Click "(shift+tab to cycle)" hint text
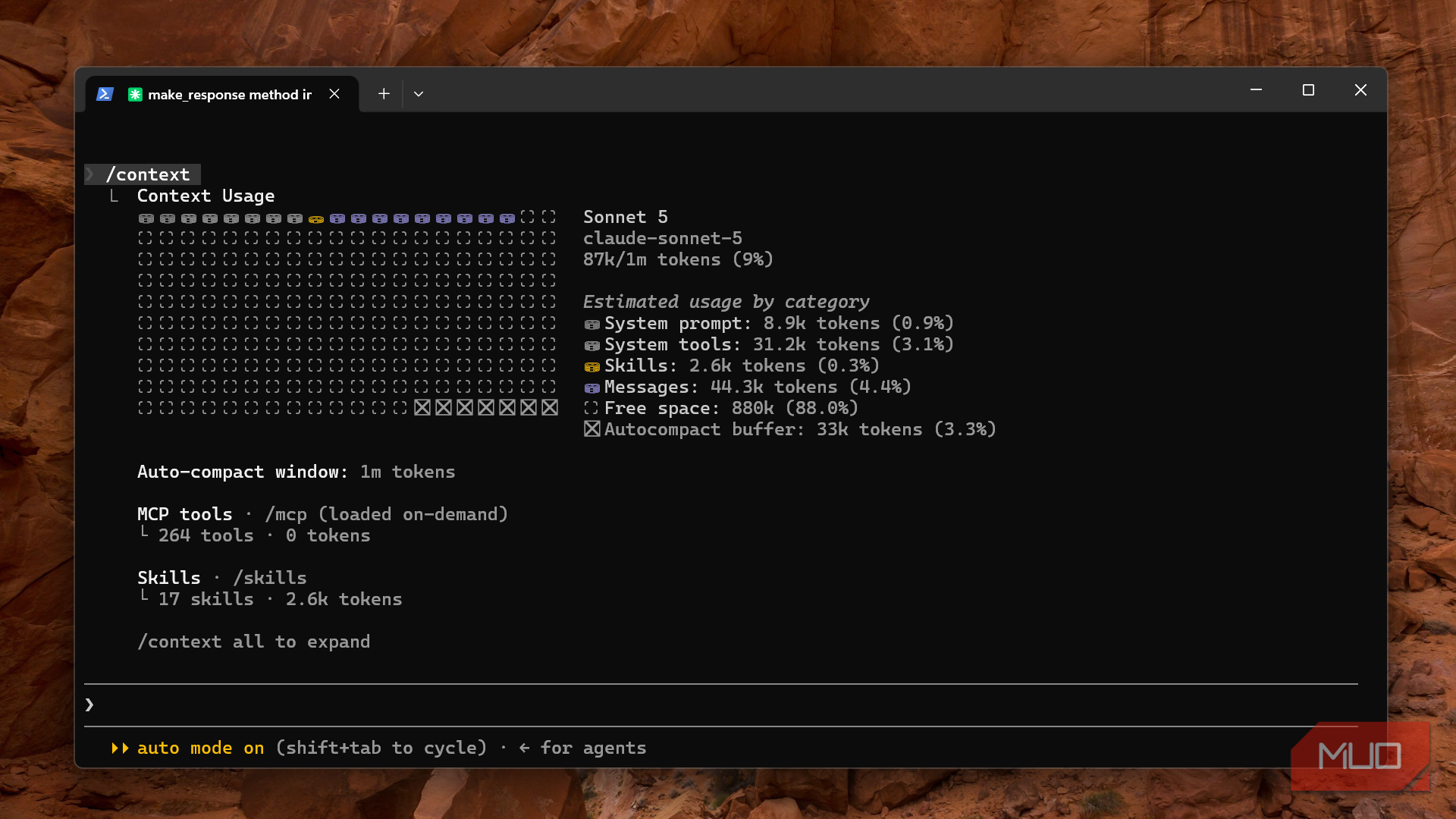Viewport: 1456px width, 819px height. (381, 748)
